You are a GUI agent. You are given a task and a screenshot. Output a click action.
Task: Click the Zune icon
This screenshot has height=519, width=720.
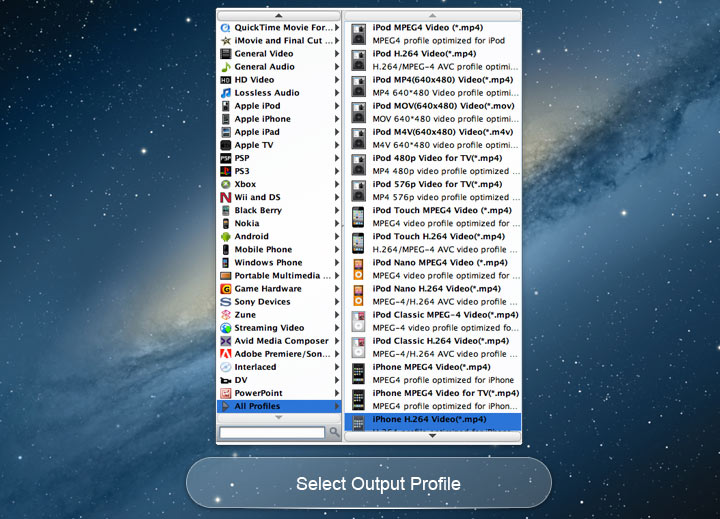coord(225,315)
